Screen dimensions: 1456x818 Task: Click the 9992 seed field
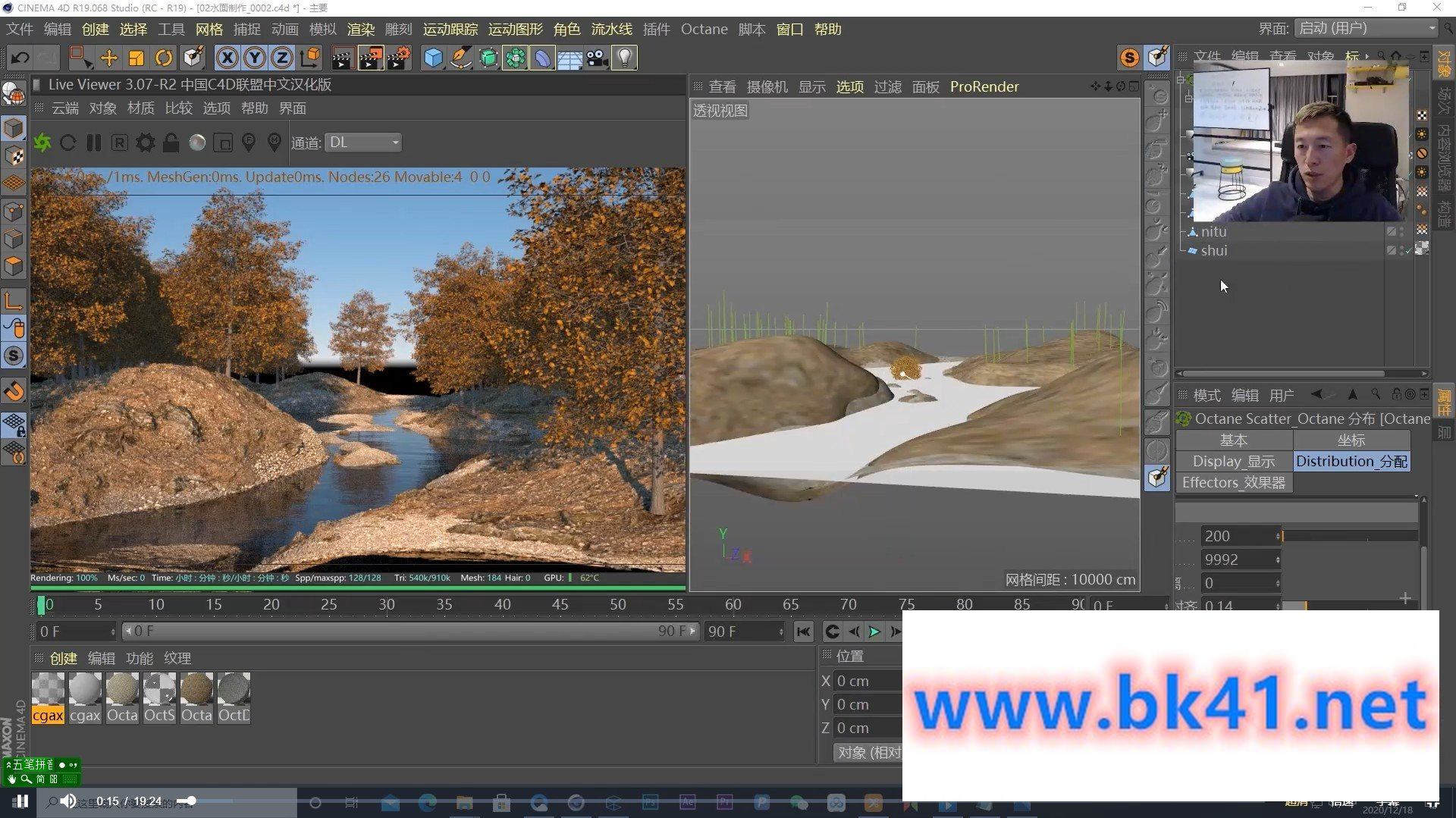tap(1241, 559)
